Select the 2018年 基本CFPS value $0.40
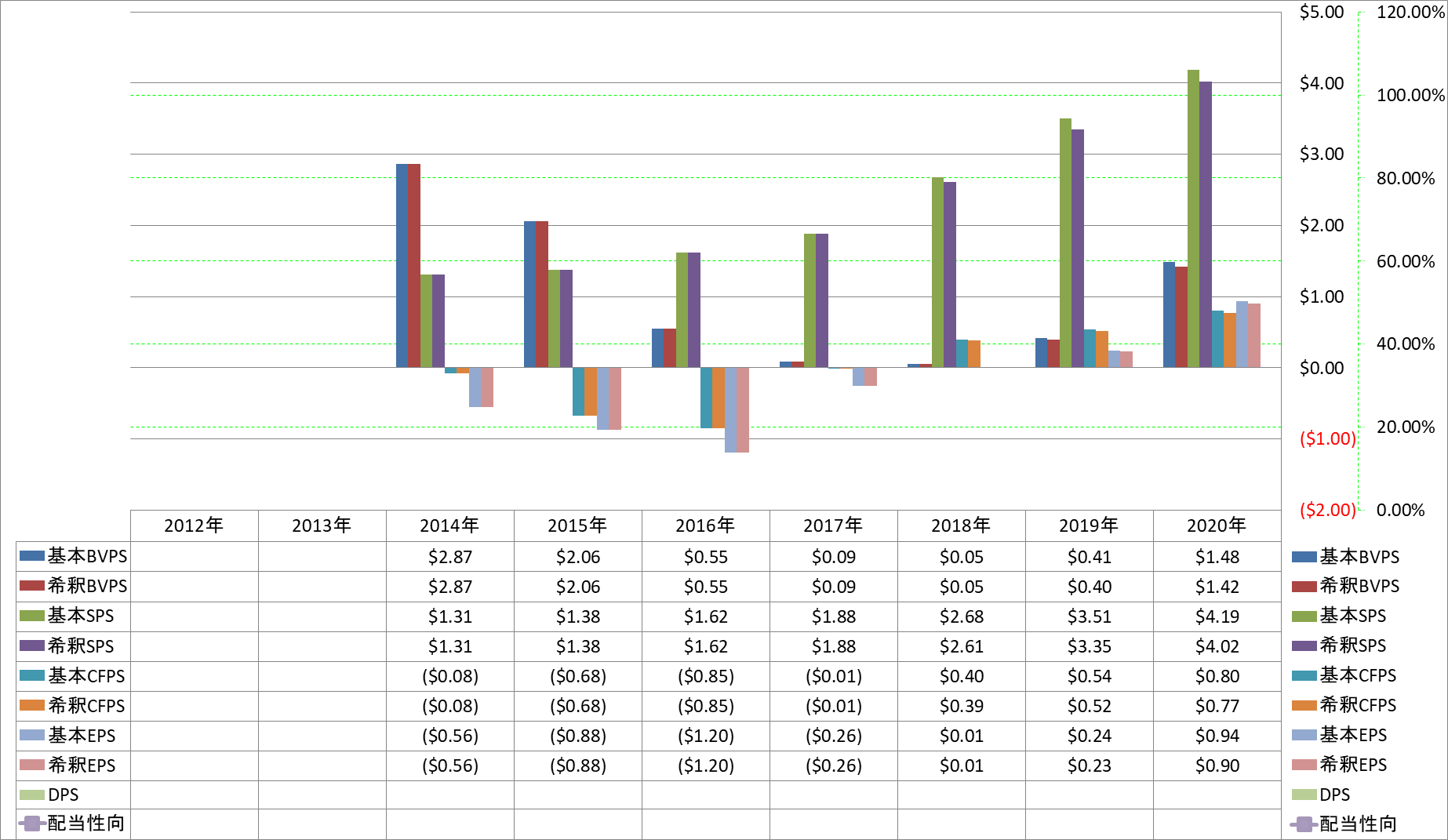The height and width of the screenshot is (840, 1448). point(962,676)
